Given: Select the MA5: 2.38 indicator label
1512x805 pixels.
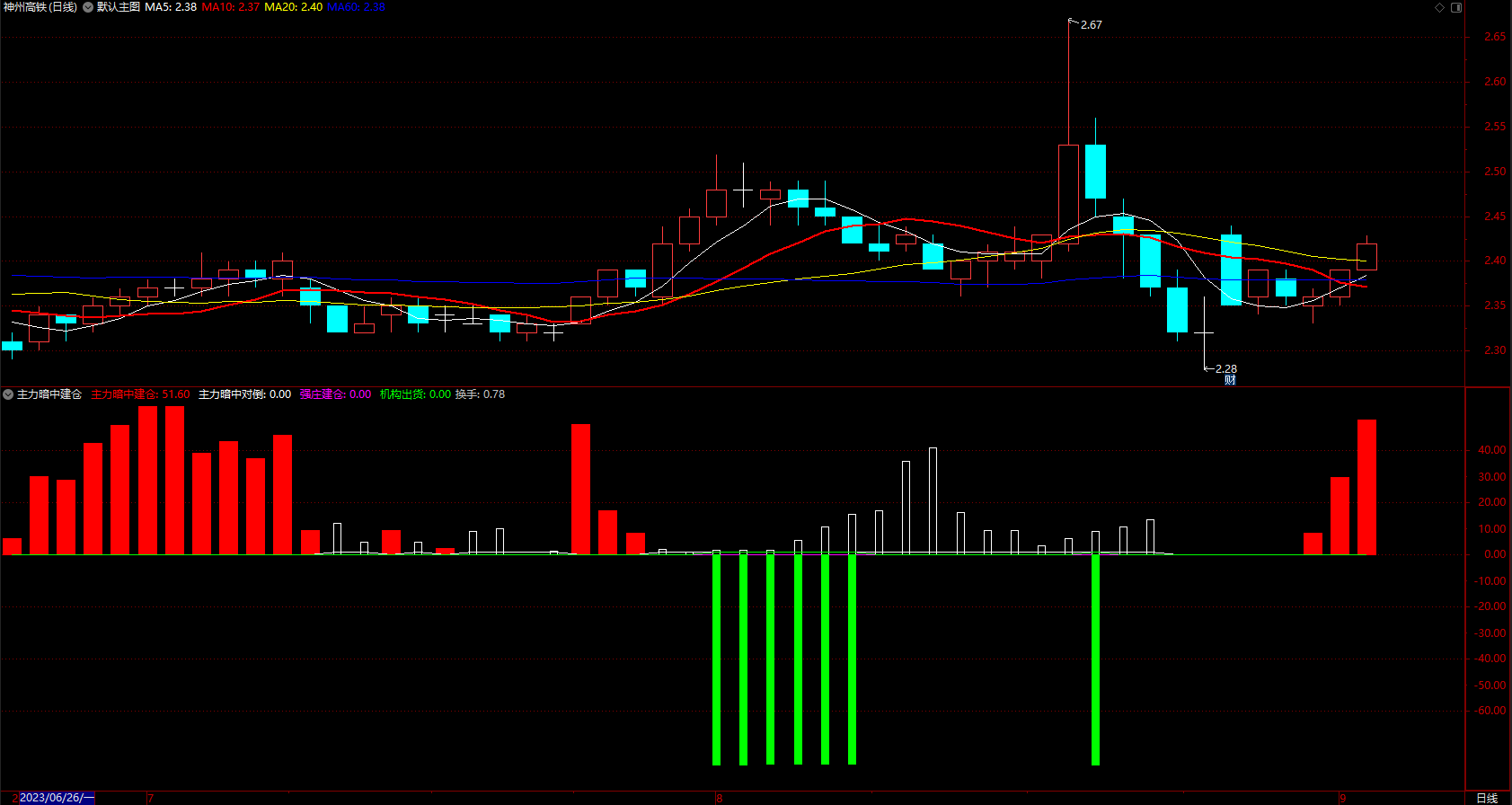Looking at the screenshot, I should pyautogui.click(x=171, y=7).
